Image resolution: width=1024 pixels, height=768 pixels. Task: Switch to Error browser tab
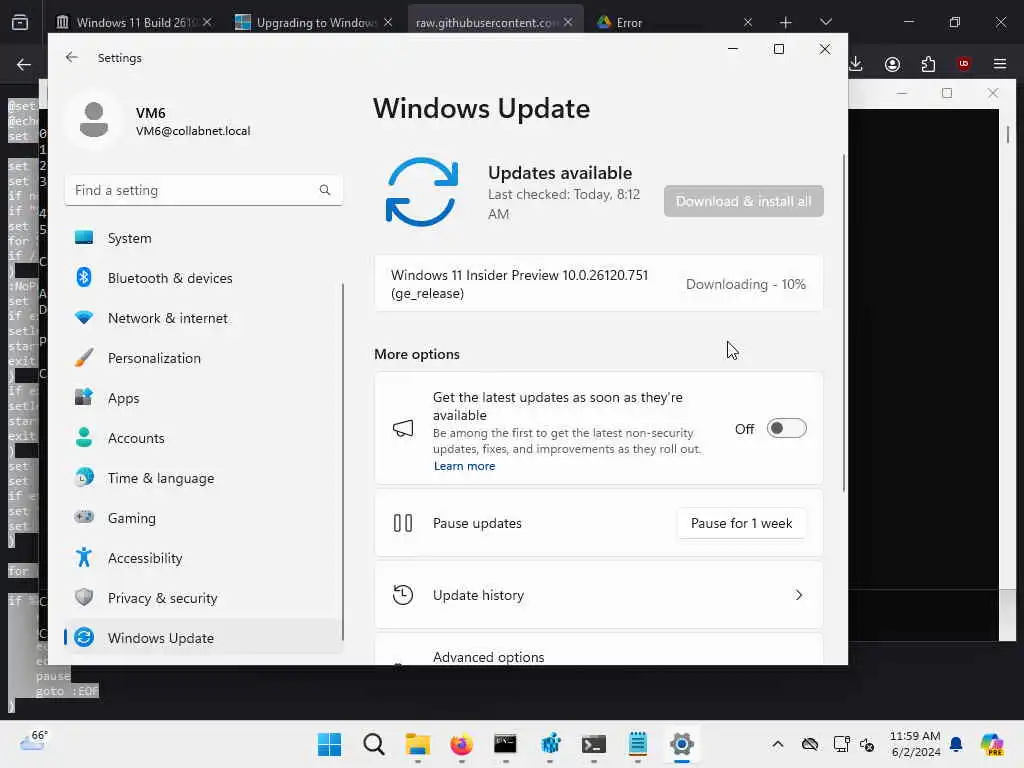[675, 22]
